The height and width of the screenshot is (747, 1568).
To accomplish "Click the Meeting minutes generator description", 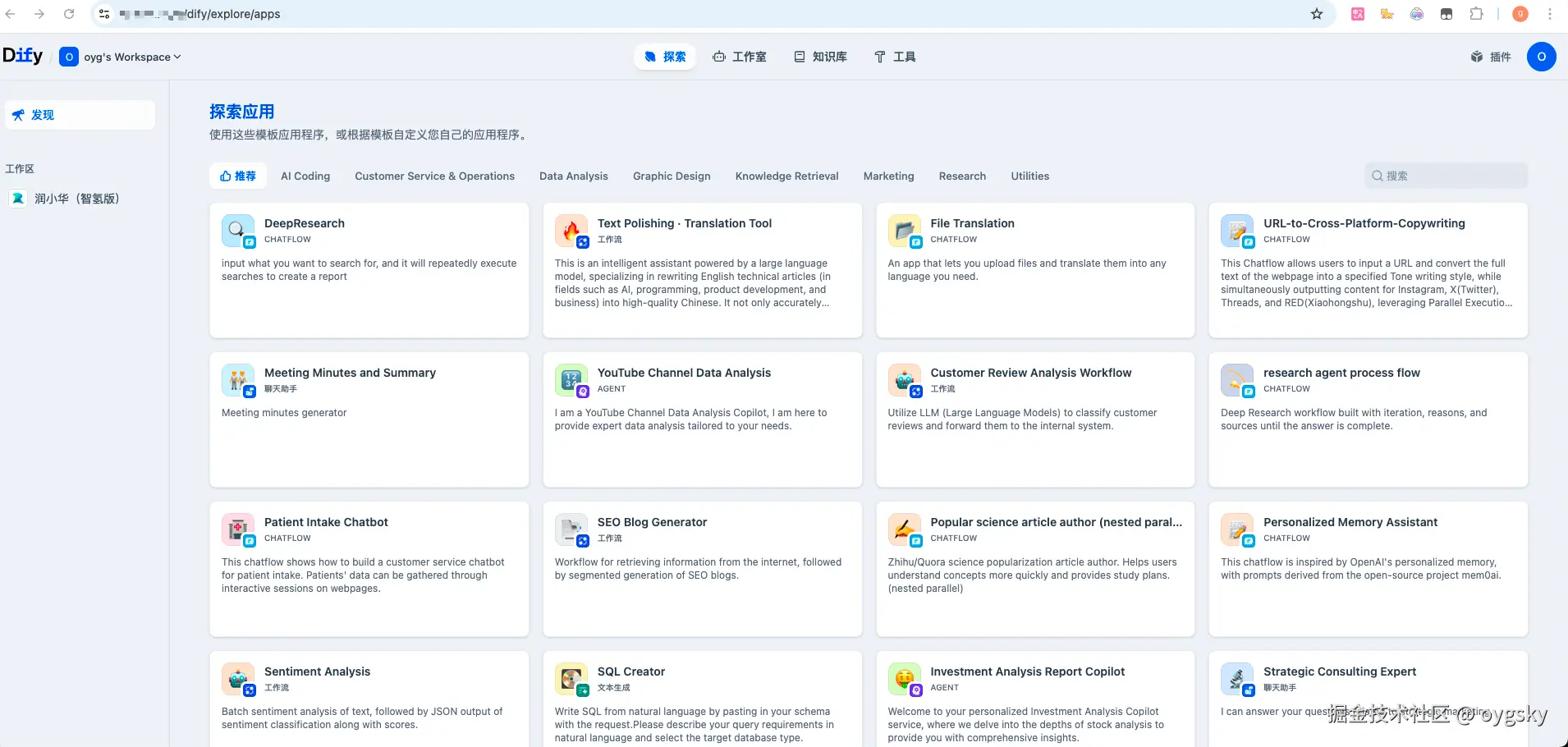I will click(284, 413).
